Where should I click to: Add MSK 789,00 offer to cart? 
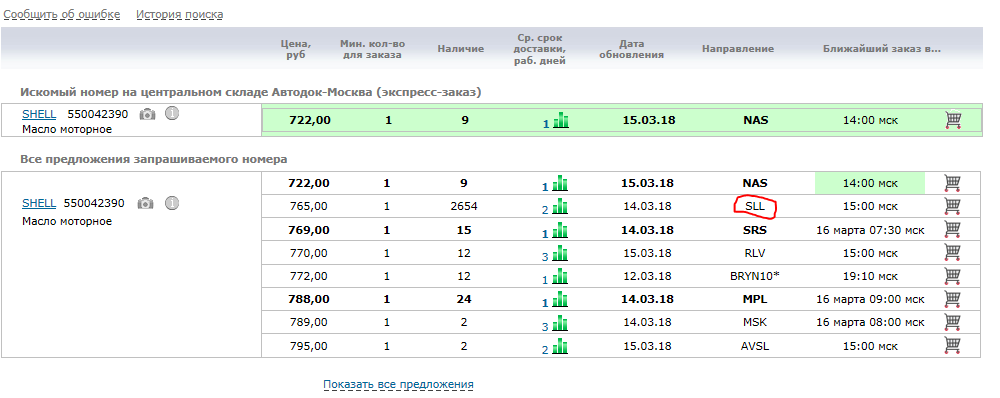point(953,322)
